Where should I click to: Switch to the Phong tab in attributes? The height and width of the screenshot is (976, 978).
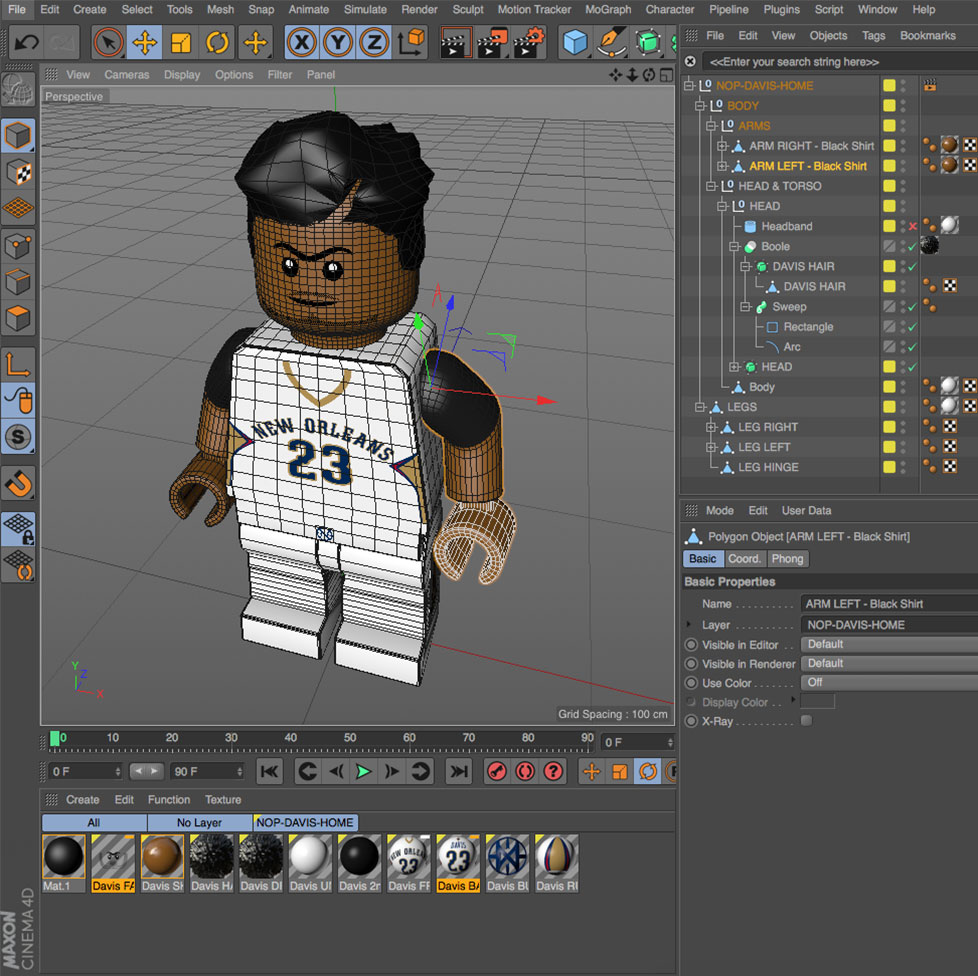click(788, 559)
